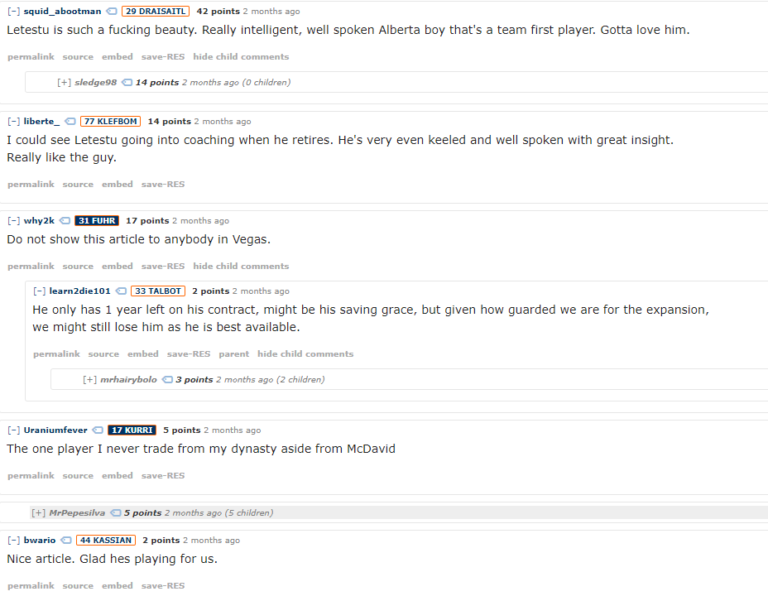Collapse why2k's comment thread
The width and height of the screenshot is (768, 601).
14,221
